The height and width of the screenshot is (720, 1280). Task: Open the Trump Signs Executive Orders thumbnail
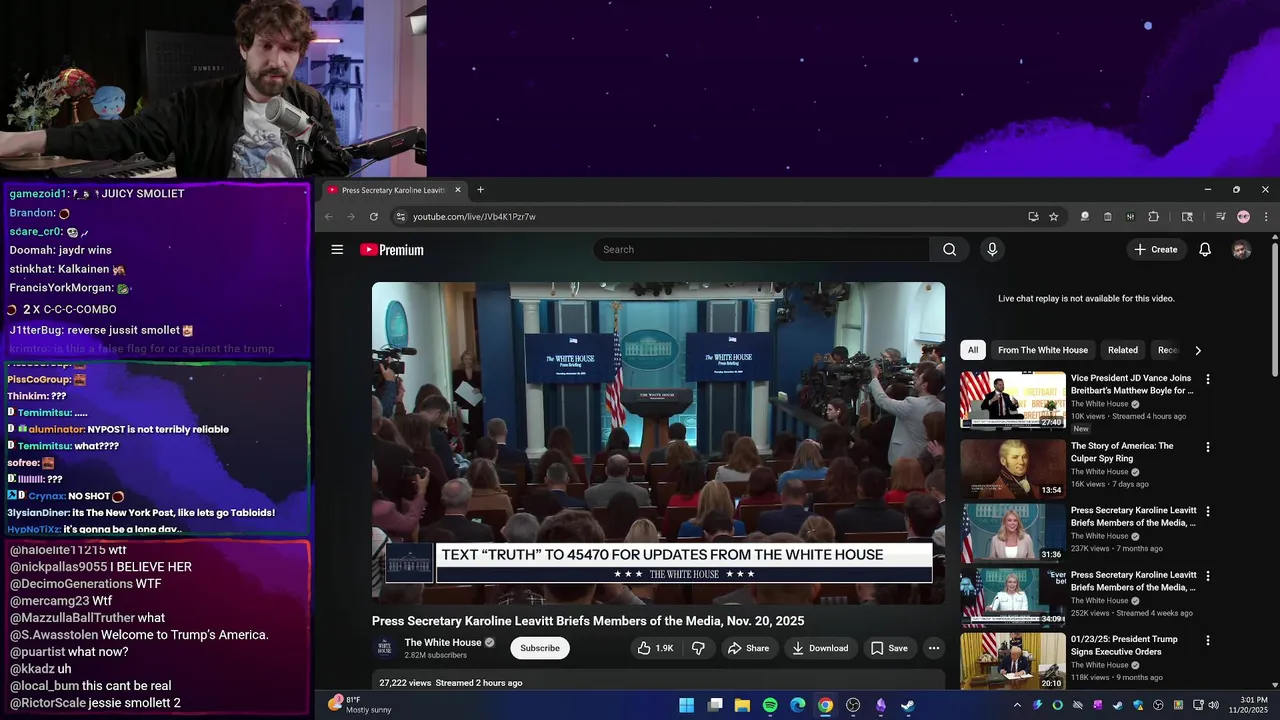1013,660
